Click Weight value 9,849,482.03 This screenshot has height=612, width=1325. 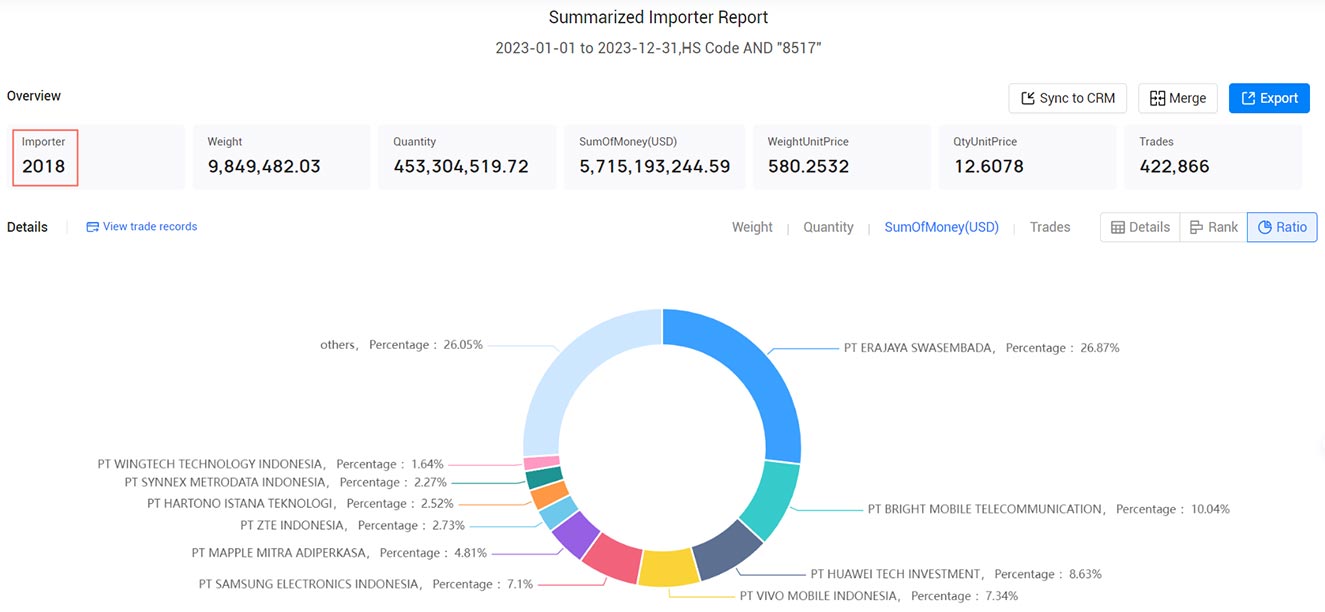pyautogui.click(x=264, y=166)
